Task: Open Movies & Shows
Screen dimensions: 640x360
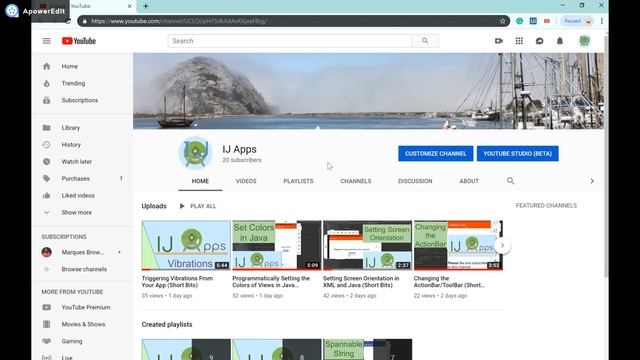Action: tap(82, 324)
